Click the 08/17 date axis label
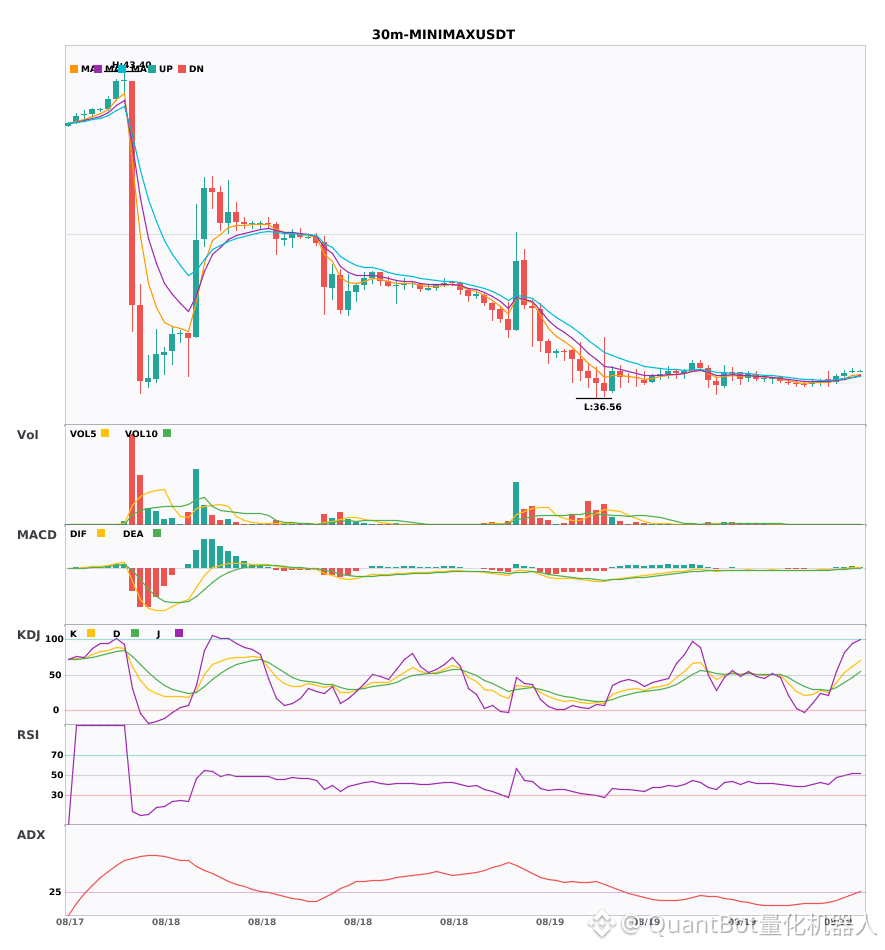Viewport: 885px width, 950px height. tap(70, 922)
